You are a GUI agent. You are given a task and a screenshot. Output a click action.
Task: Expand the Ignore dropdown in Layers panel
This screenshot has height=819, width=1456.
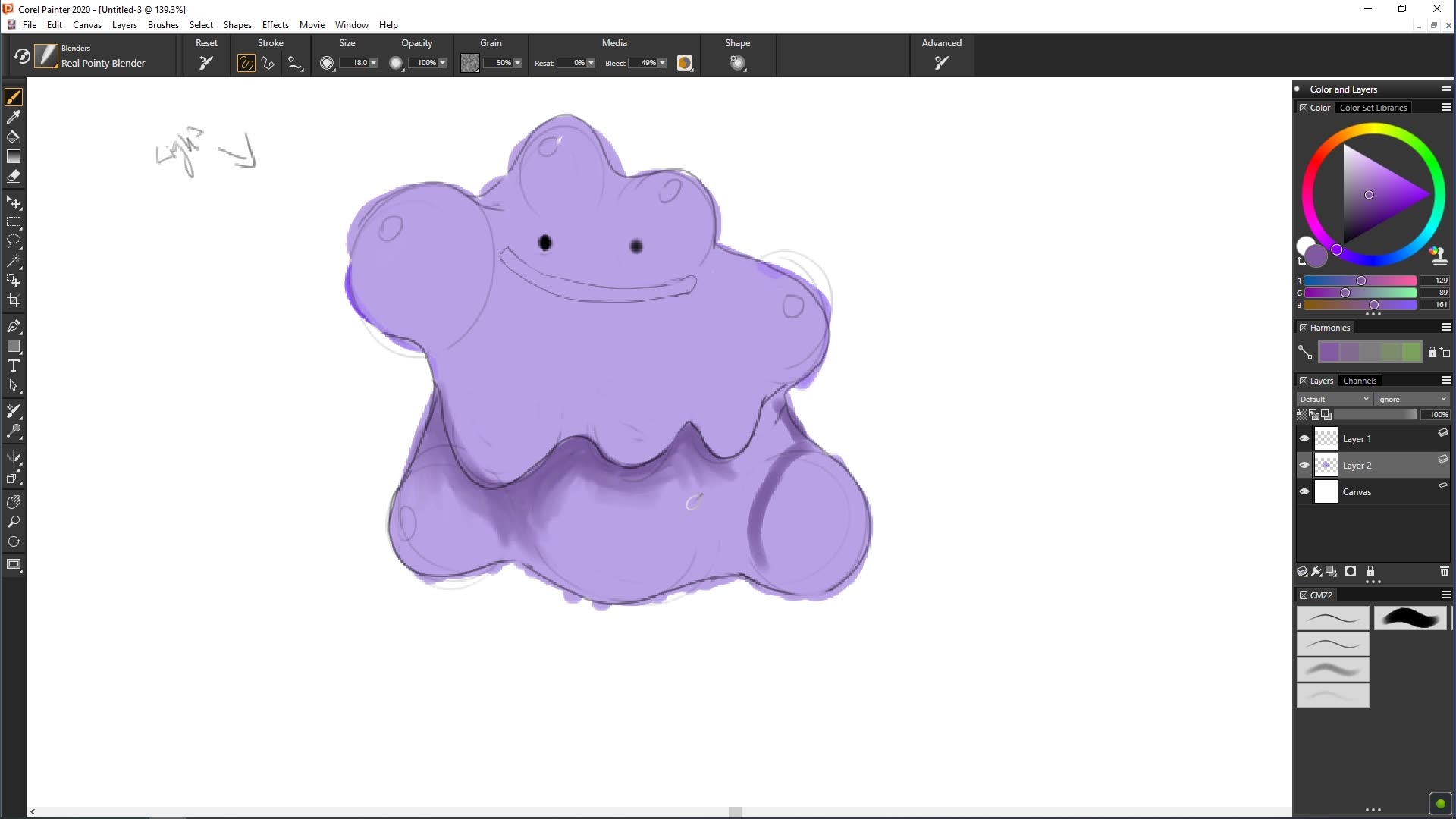[x=1410, y=399]
